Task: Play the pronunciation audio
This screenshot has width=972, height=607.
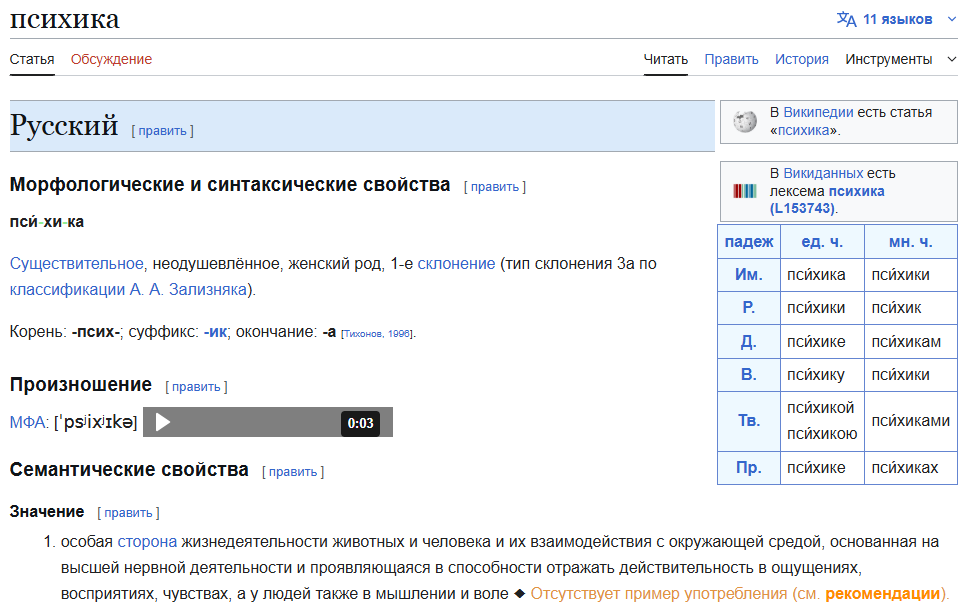Action: (163, 423)
